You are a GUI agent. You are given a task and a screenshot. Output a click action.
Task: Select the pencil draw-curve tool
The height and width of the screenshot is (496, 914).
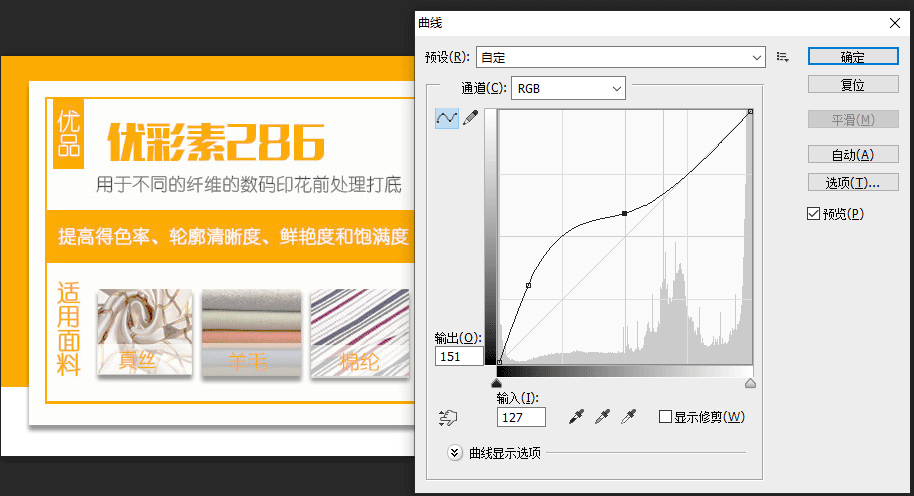(x=470, y=118)
